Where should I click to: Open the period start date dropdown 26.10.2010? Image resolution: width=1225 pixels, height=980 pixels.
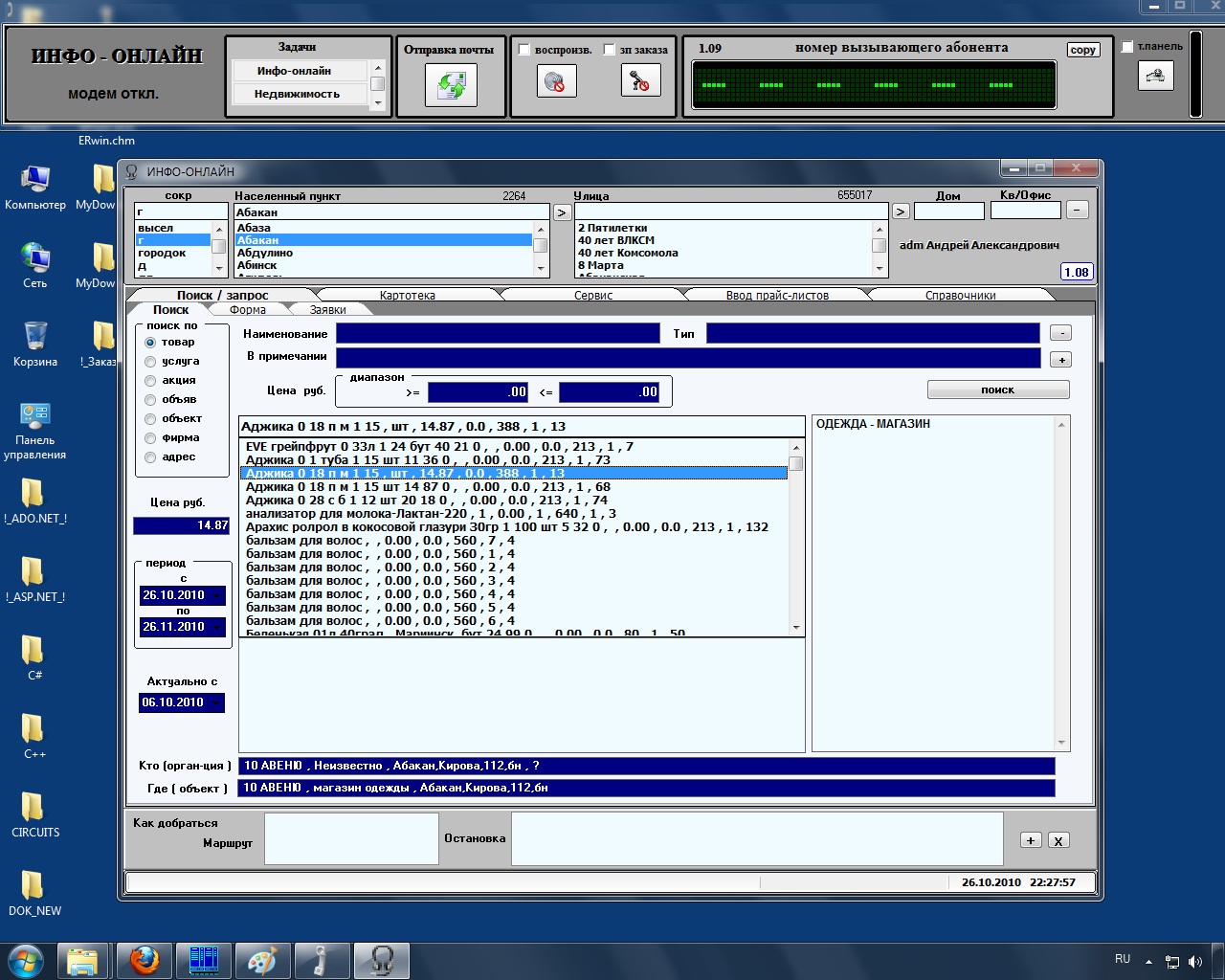[x=218, y=595]
